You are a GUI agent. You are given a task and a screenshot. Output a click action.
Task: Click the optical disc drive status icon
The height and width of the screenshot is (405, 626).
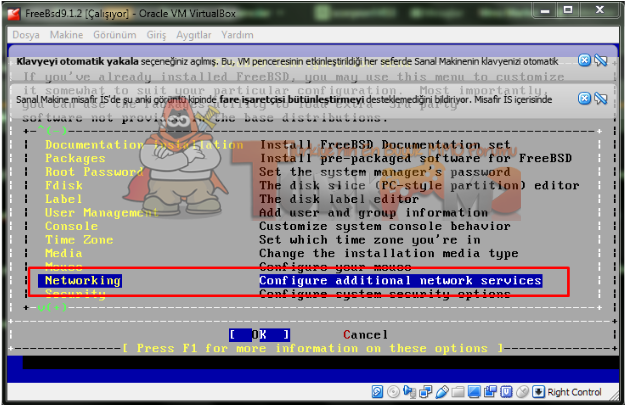click(x=393, y=392)
